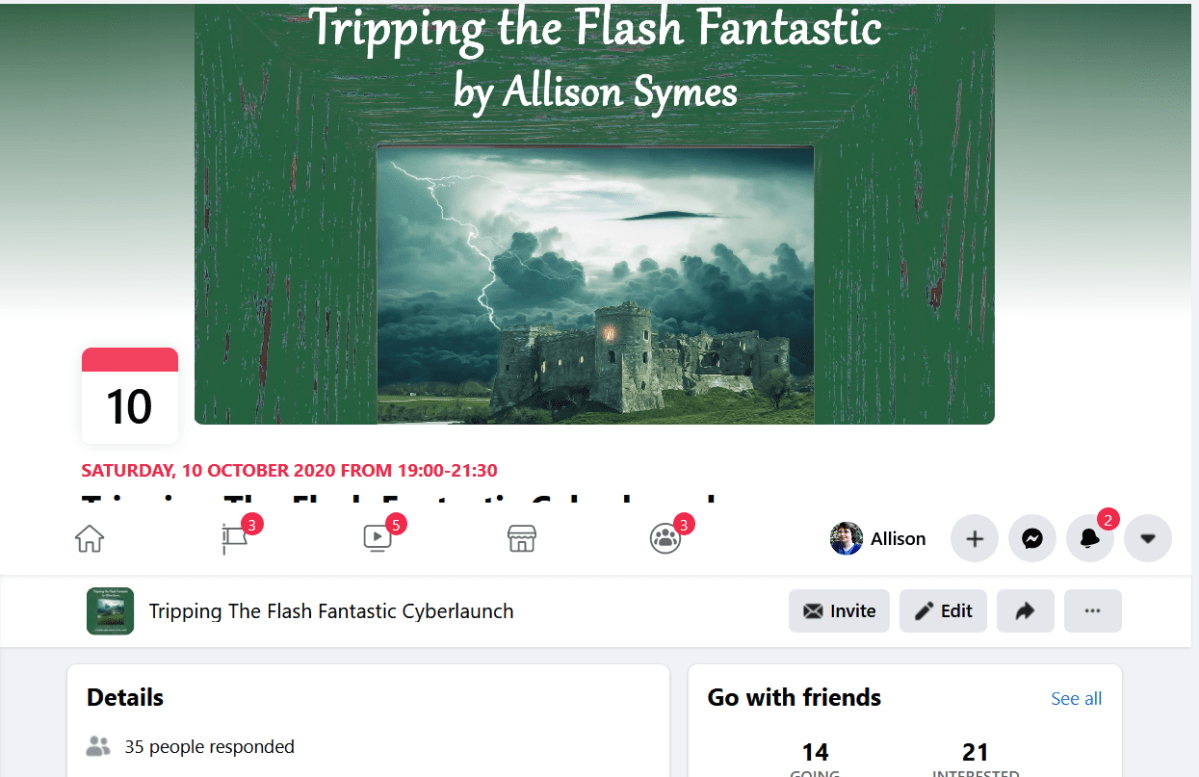The image size is (1199, 777).
Task: Open Allison's profile
Action: (878, 538)
